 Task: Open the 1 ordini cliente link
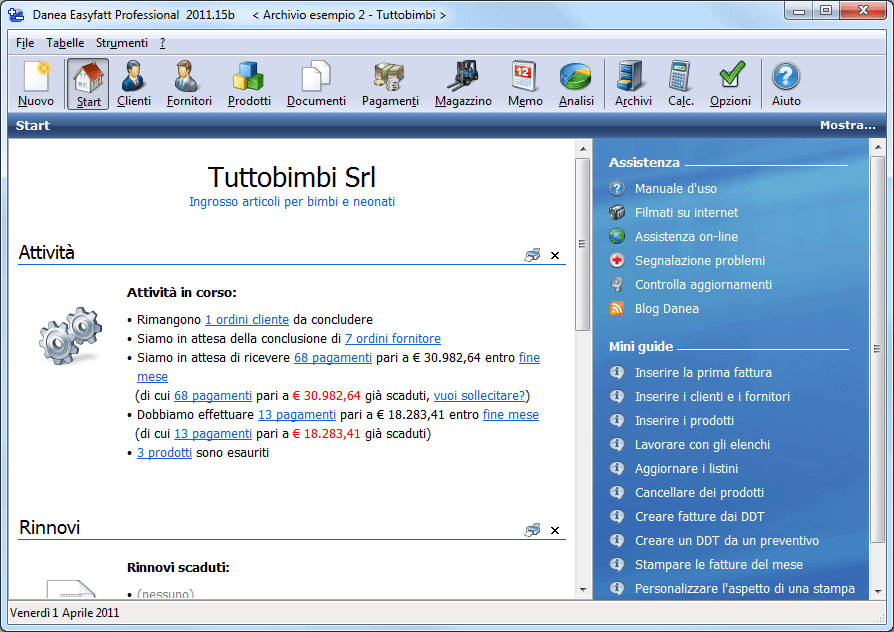(x=247, y=319)
